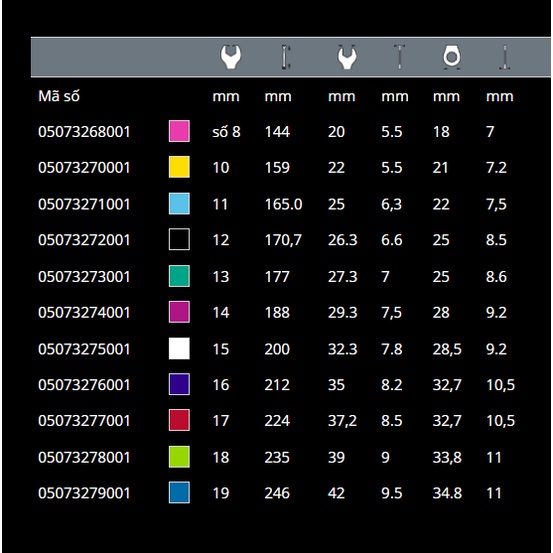Click thickness value 6.6
The width and height of the screenshot is (553, 553).
[x=391, y=240]
